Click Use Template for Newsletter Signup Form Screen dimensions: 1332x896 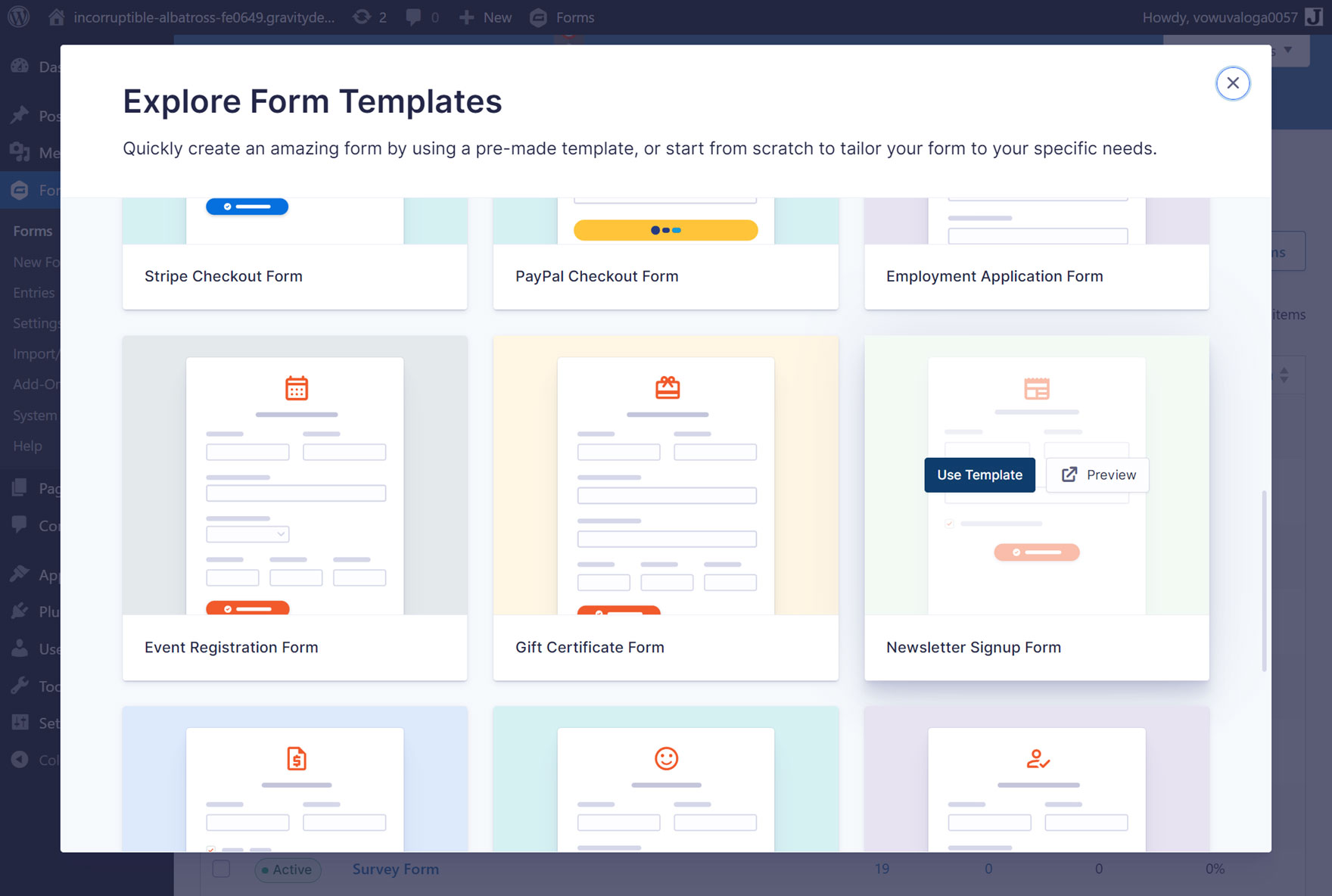pyautogui.click(x=979, y=475)
